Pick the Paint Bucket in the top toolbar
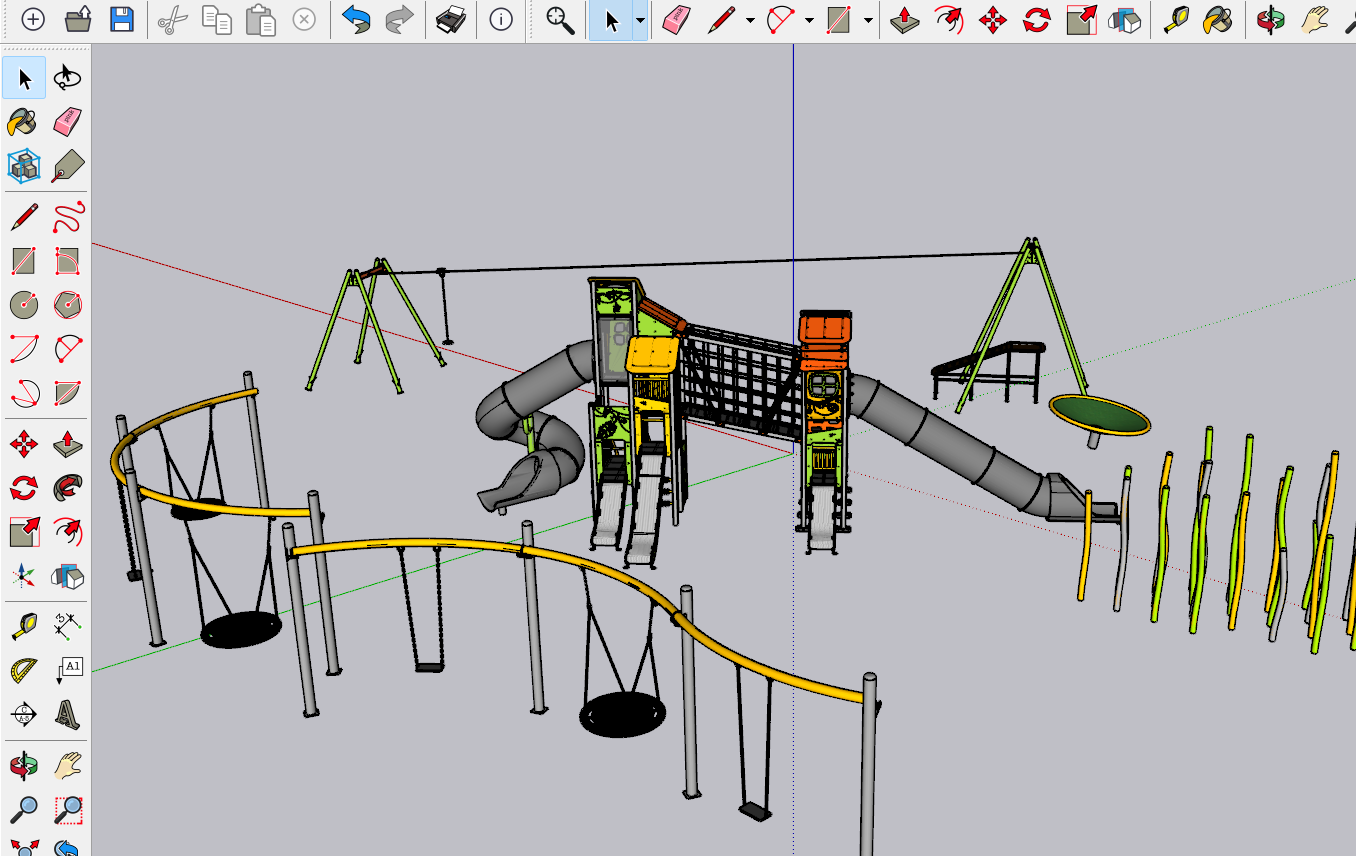 tap(1219, 20)
